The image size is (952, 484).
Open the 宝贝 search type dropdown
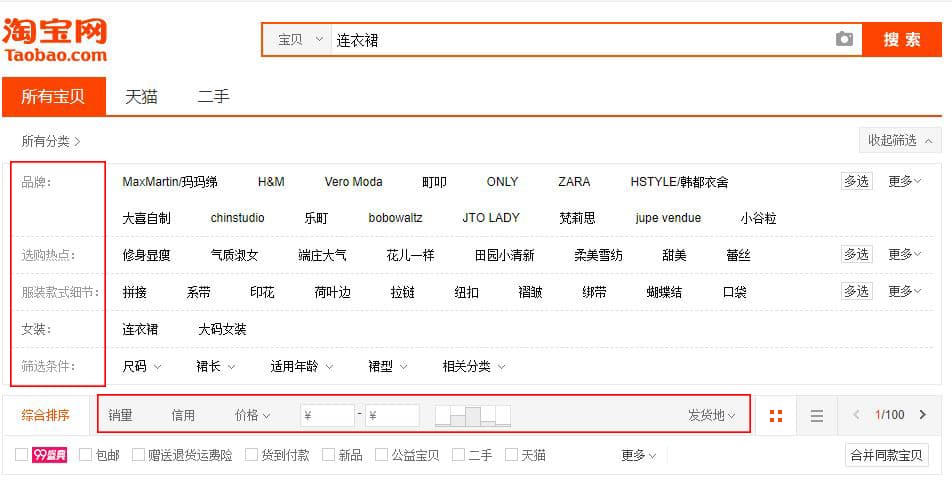click(299, 40)
